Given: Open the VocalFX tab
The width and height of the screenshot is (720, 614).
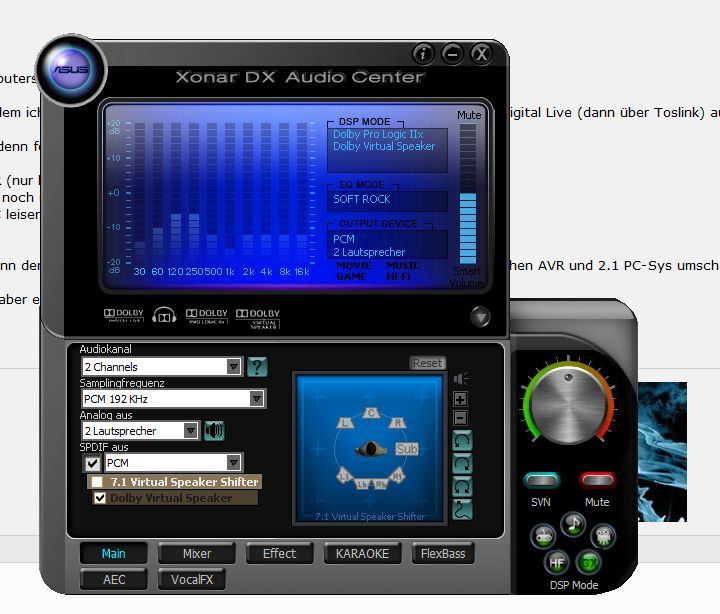Looking at the screenshot, I should point(191,580).
